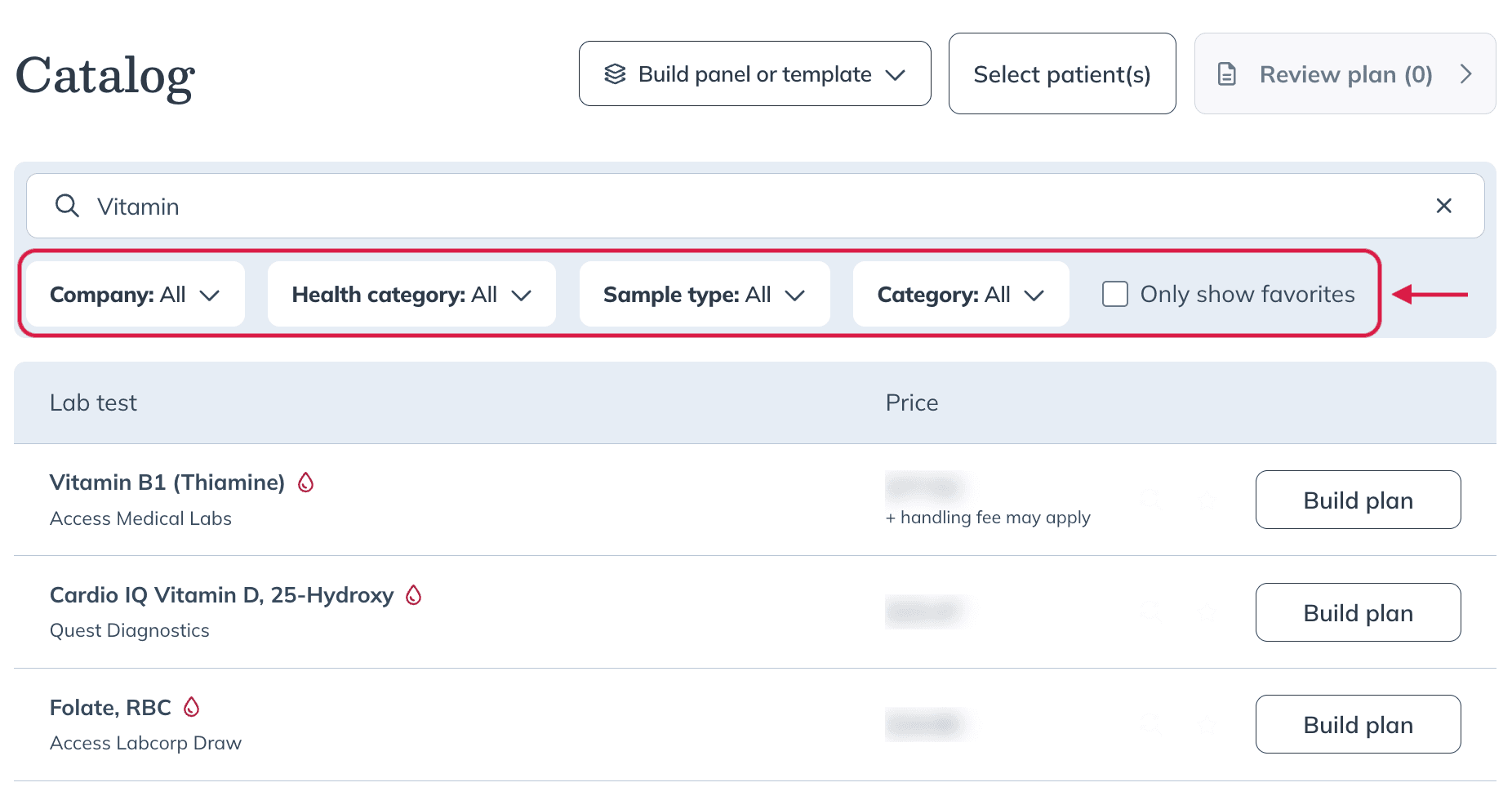Screen dimensions: 1512x787
Task: Click the Select patient(s) button
Action: click(x=1062, y=73)
